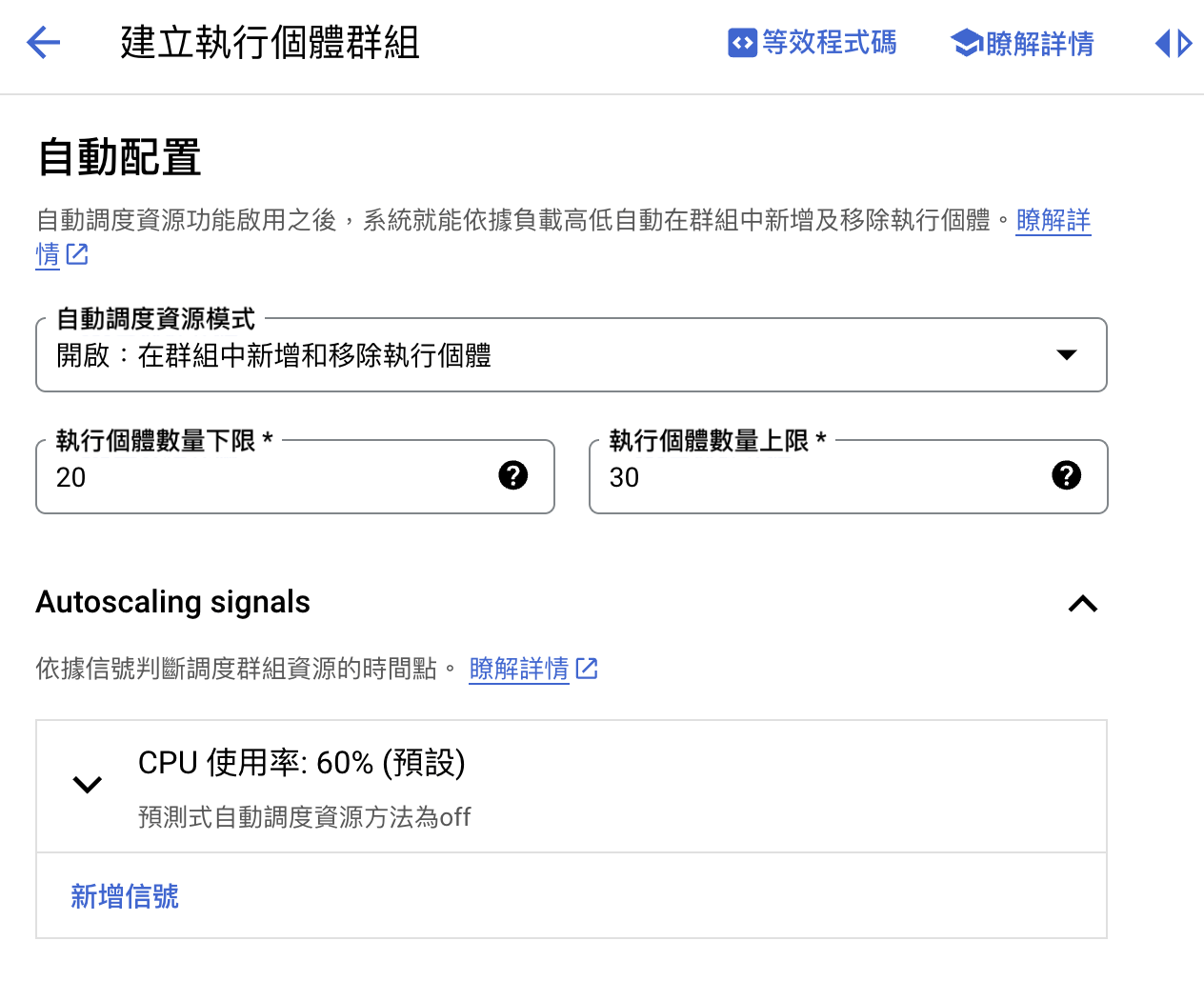Open help for 執行個體數量下限
The image size is (1204, 981).
click(513, 476)
